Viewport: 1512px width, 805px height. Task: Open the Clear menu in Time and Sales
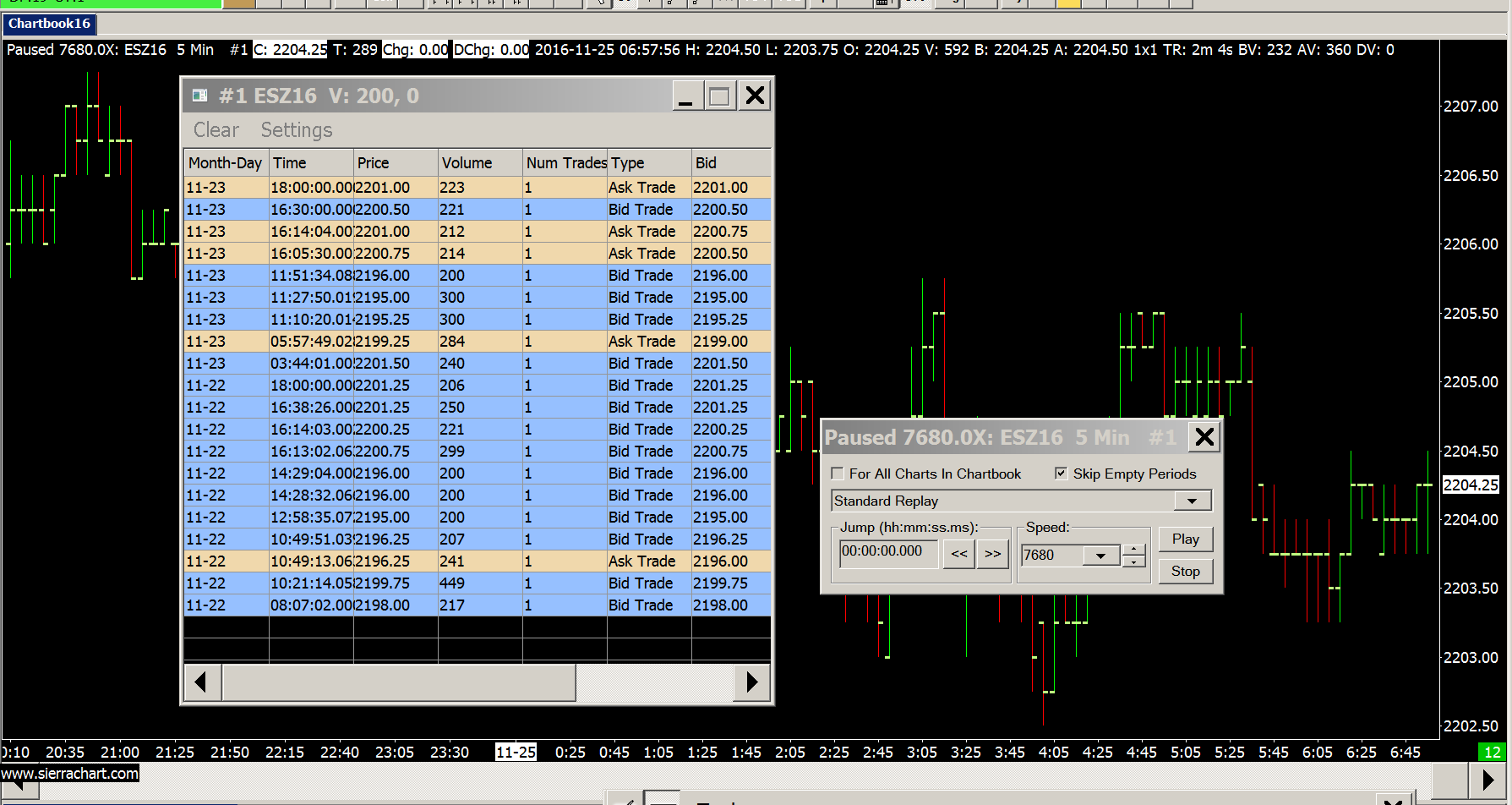[216, 130]
